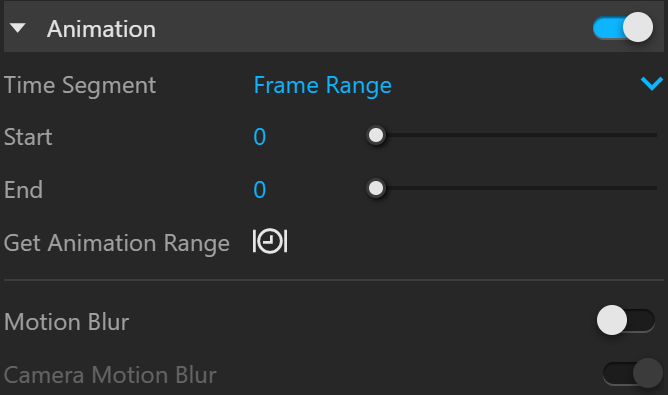Click the Get Animation Range clock icon
Image resolution: width=668 pixels, height=395 pixels.
point(270,242)
